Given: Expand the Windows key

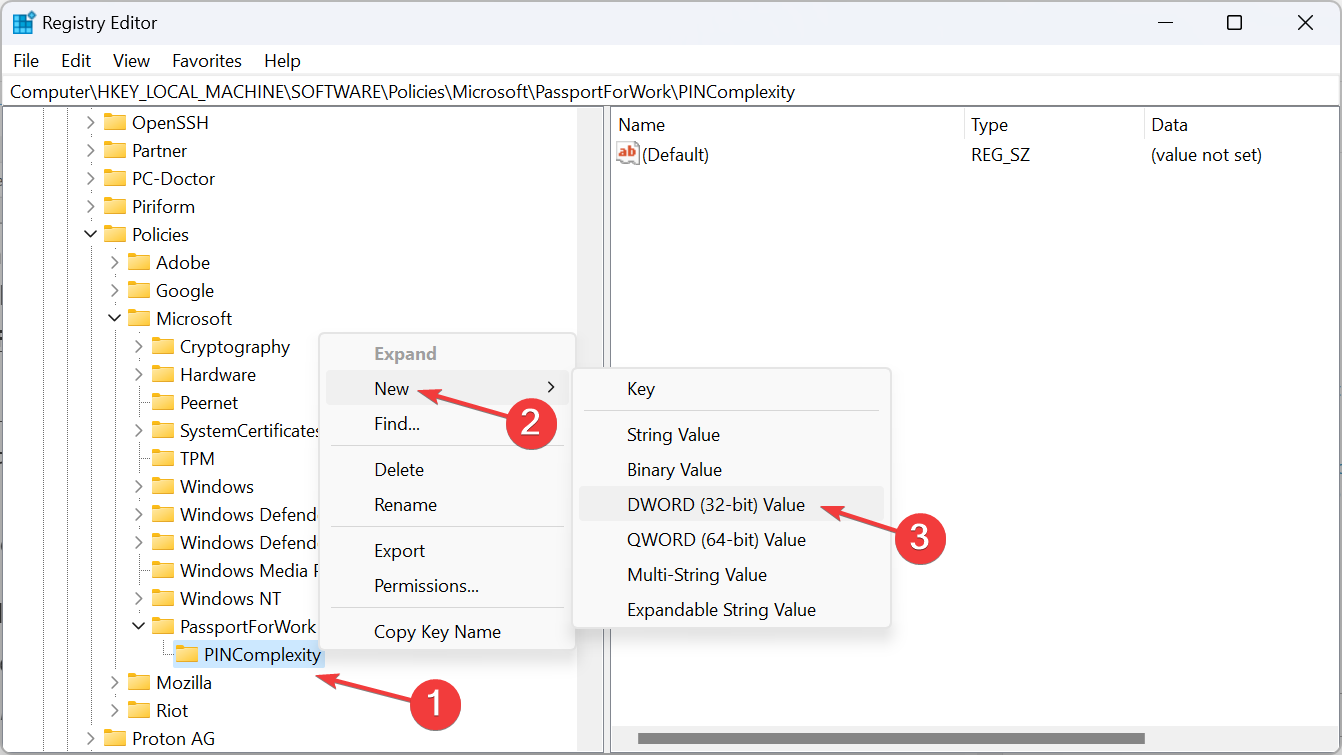Looking at the screenshot, I should click(139, 487).
